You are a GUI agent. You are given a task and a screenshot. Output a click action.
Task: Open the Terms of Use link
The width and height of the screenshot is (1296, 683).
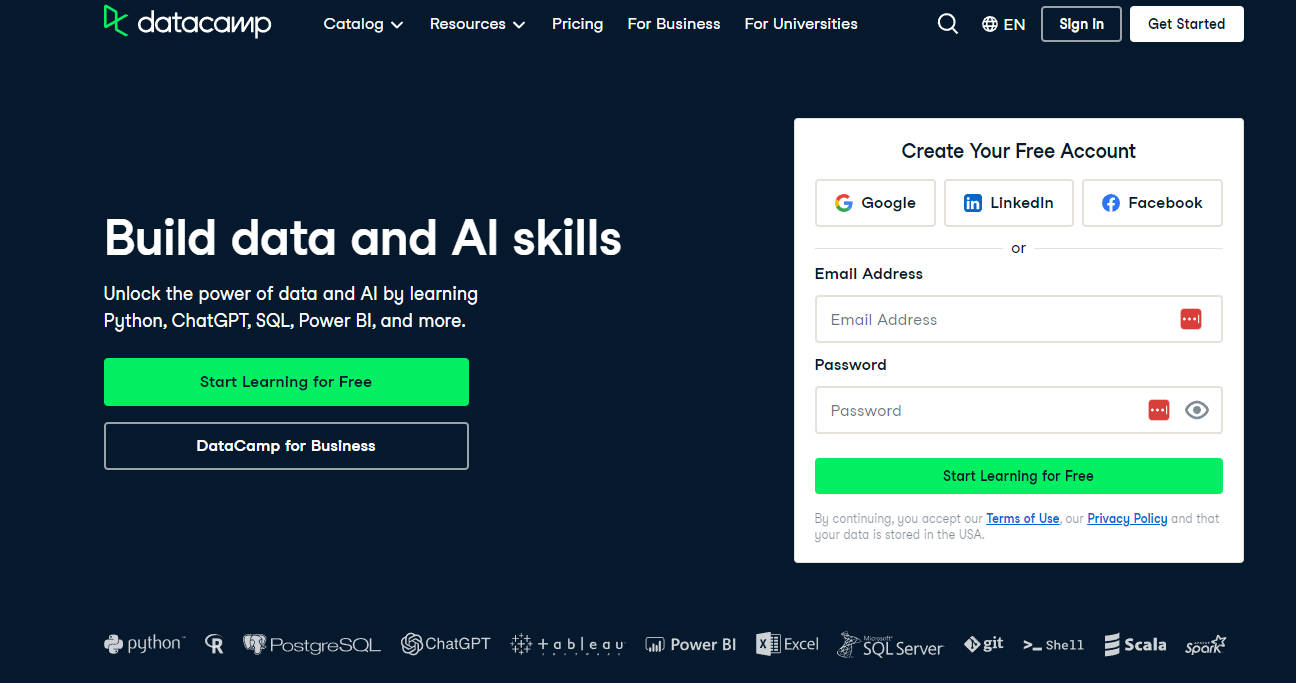click(1022, 518)
